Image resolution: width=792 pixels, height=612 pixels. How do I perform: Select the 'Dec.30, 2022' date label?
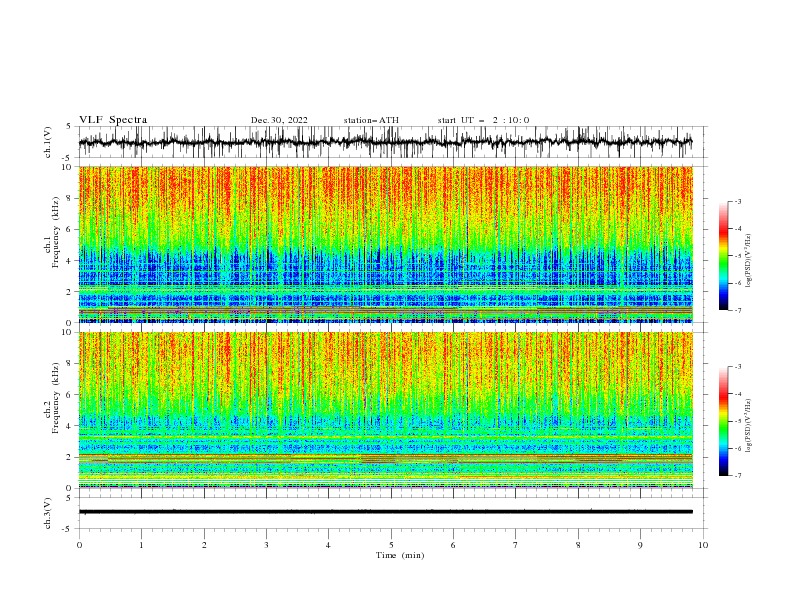pos(279,120)
